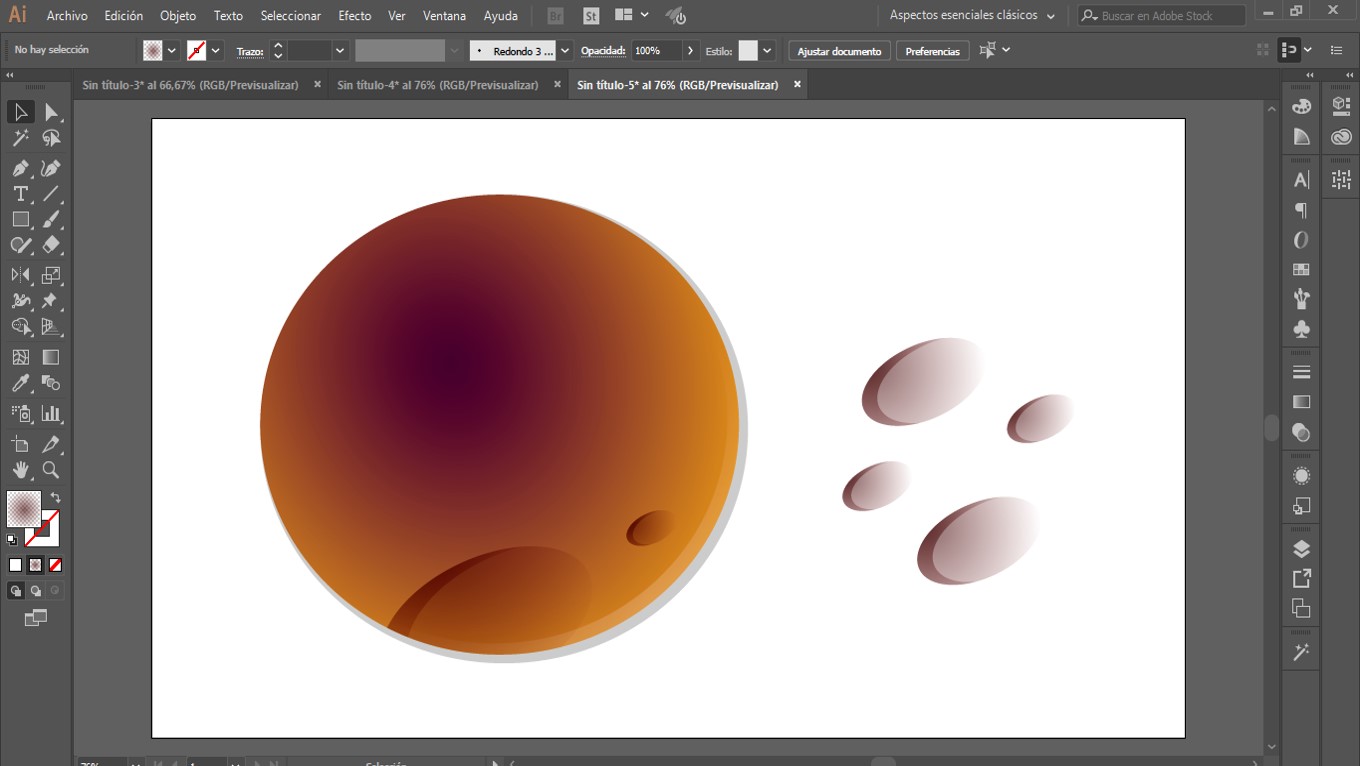The height and width of the screenshot is (766, 1360).
Task: Open the Objeto menu
Action: (178, 16)
